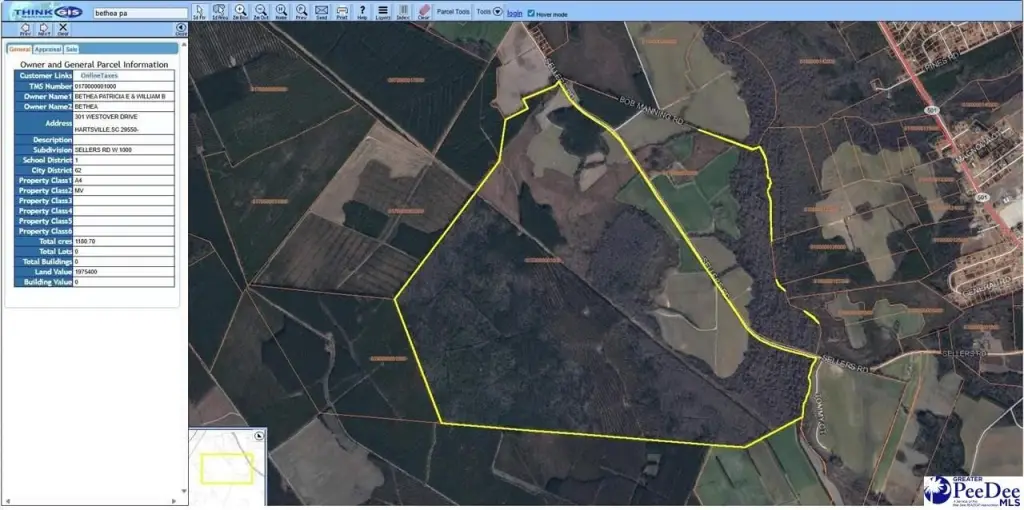The image size is (1024, 510).
Task: Open the Help question mark
Action: tap(362, 12)
